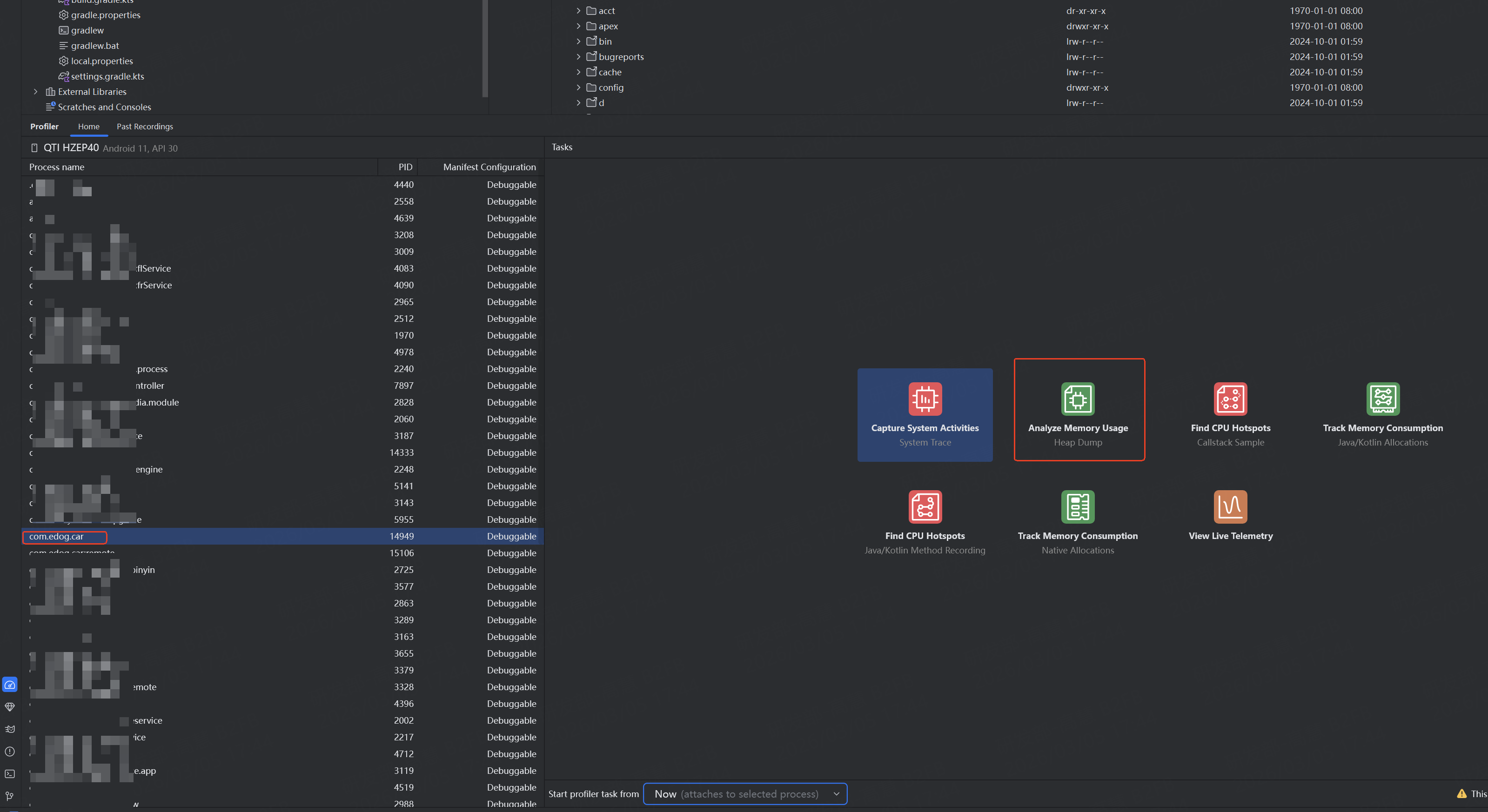Select the process ending in engine
Screen dimensions: 1488x812
283,469
